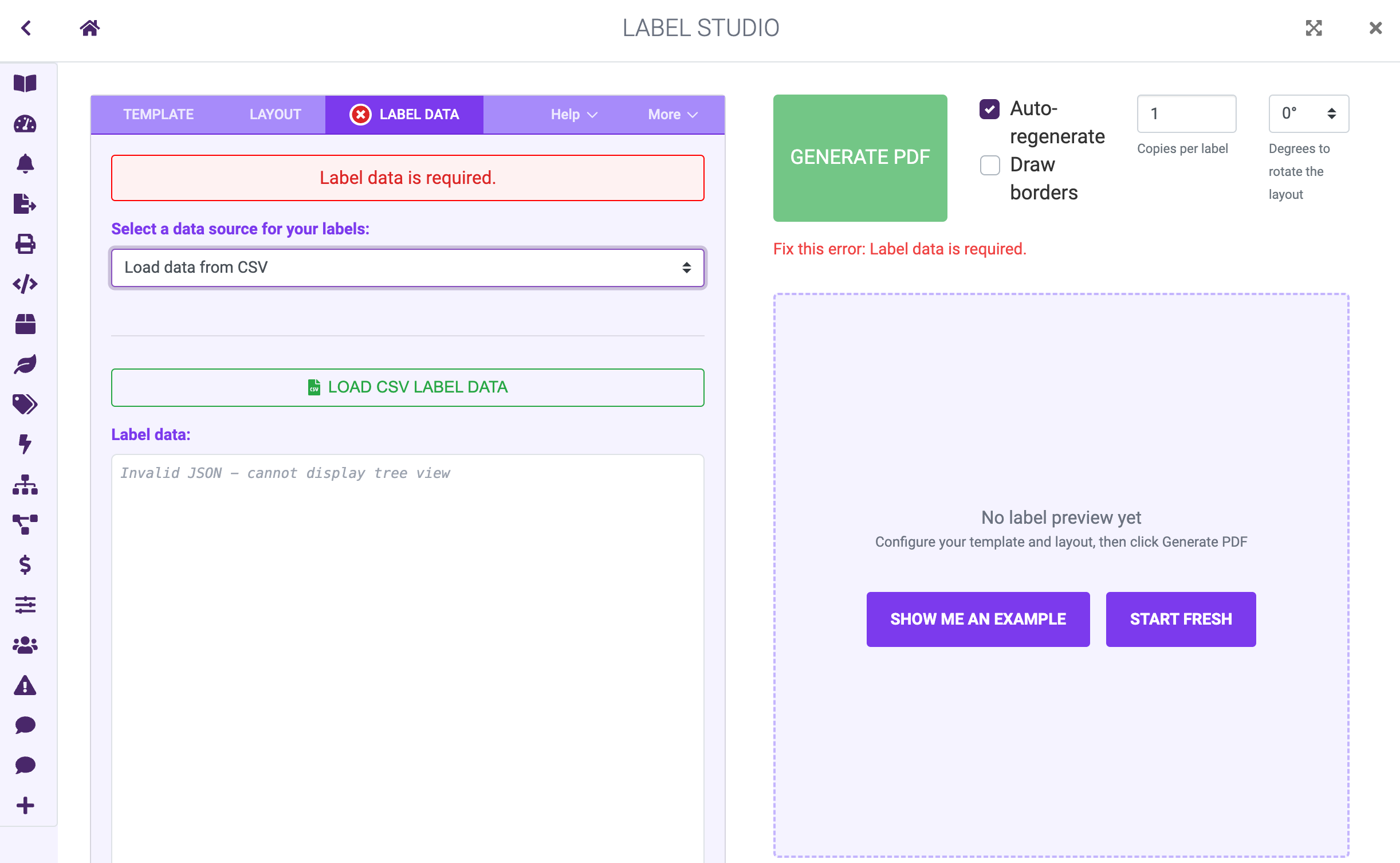Image resolution: width=1400 pixels, height=863 pixels.
Task: Open the code brackets sidebar icon
Action: coord(25,284)
